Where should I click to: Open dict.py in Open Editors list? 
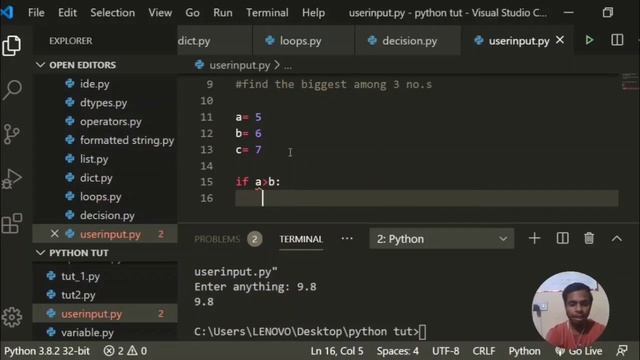click(x=105, y=178)
